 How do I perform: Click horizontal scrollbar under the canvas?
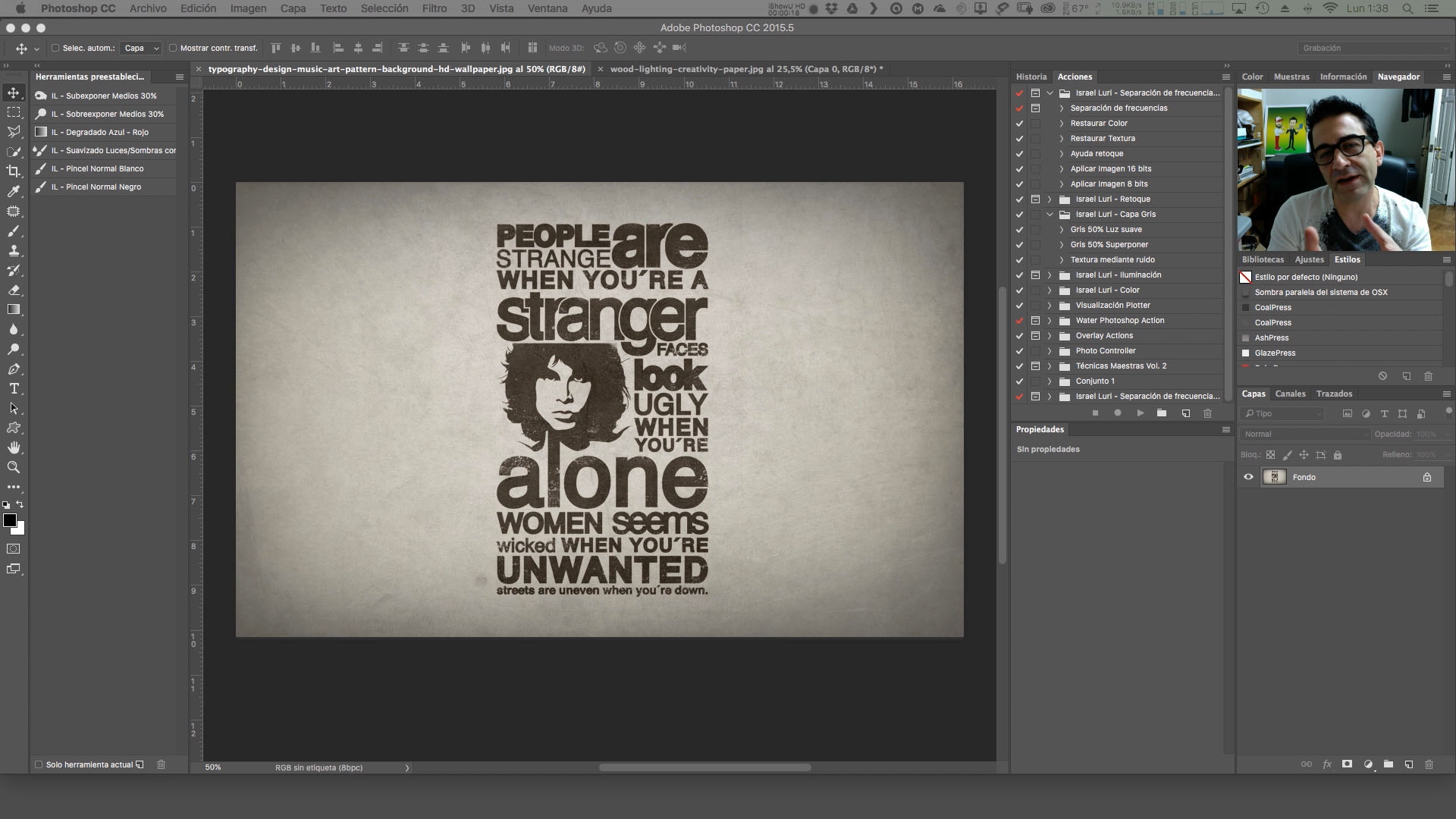pos(704,767)
